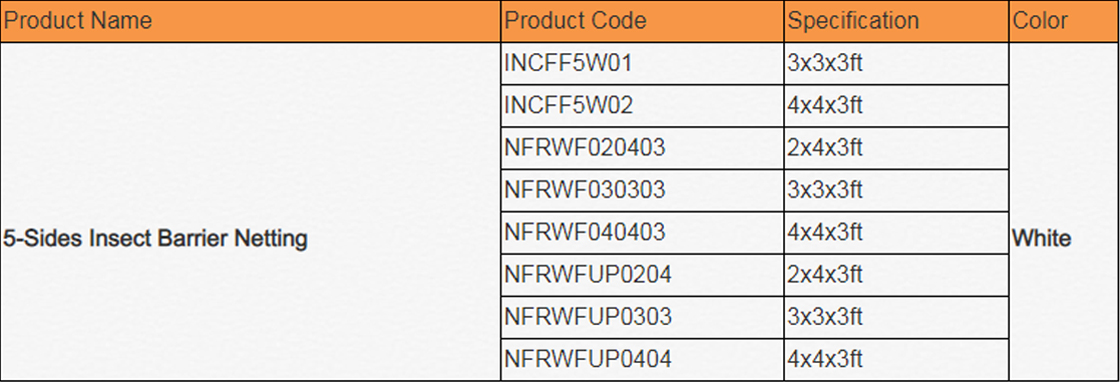1120x382 pixels.
Task: Click the specification next to NFRWF020403
Action: tap(896, 148)
